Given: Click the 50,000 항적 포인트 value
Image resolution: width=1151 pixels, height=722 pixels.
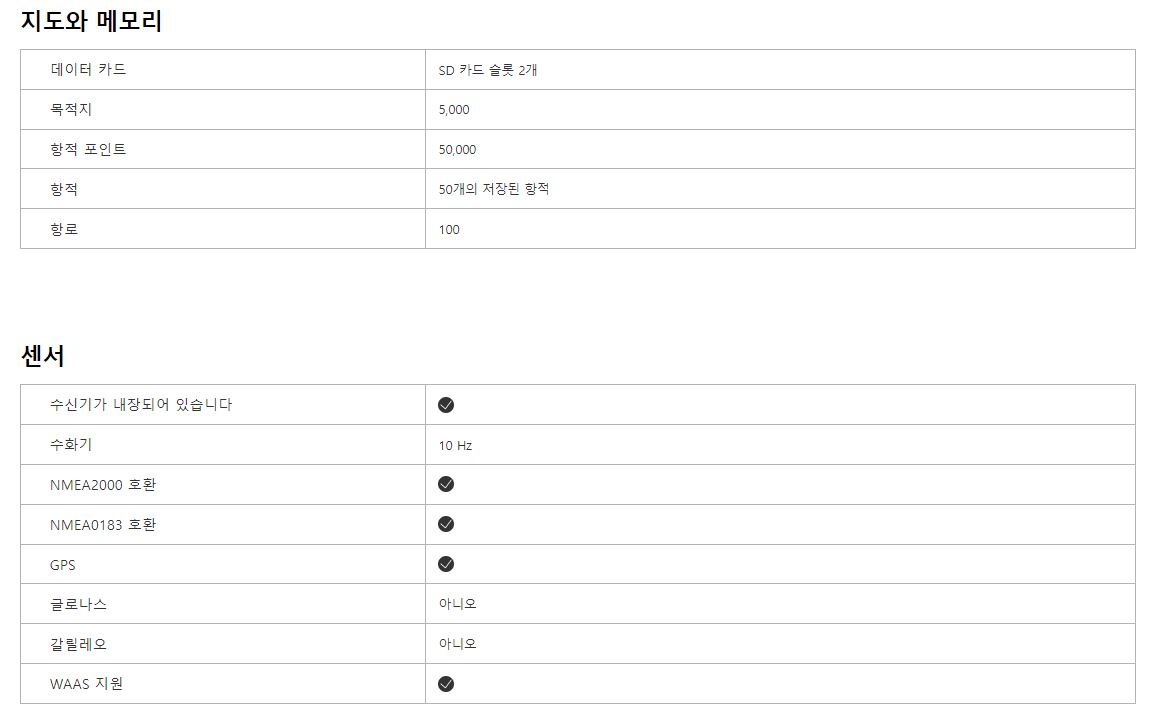Looking at the screenshot, I should (x=457, y=150).
